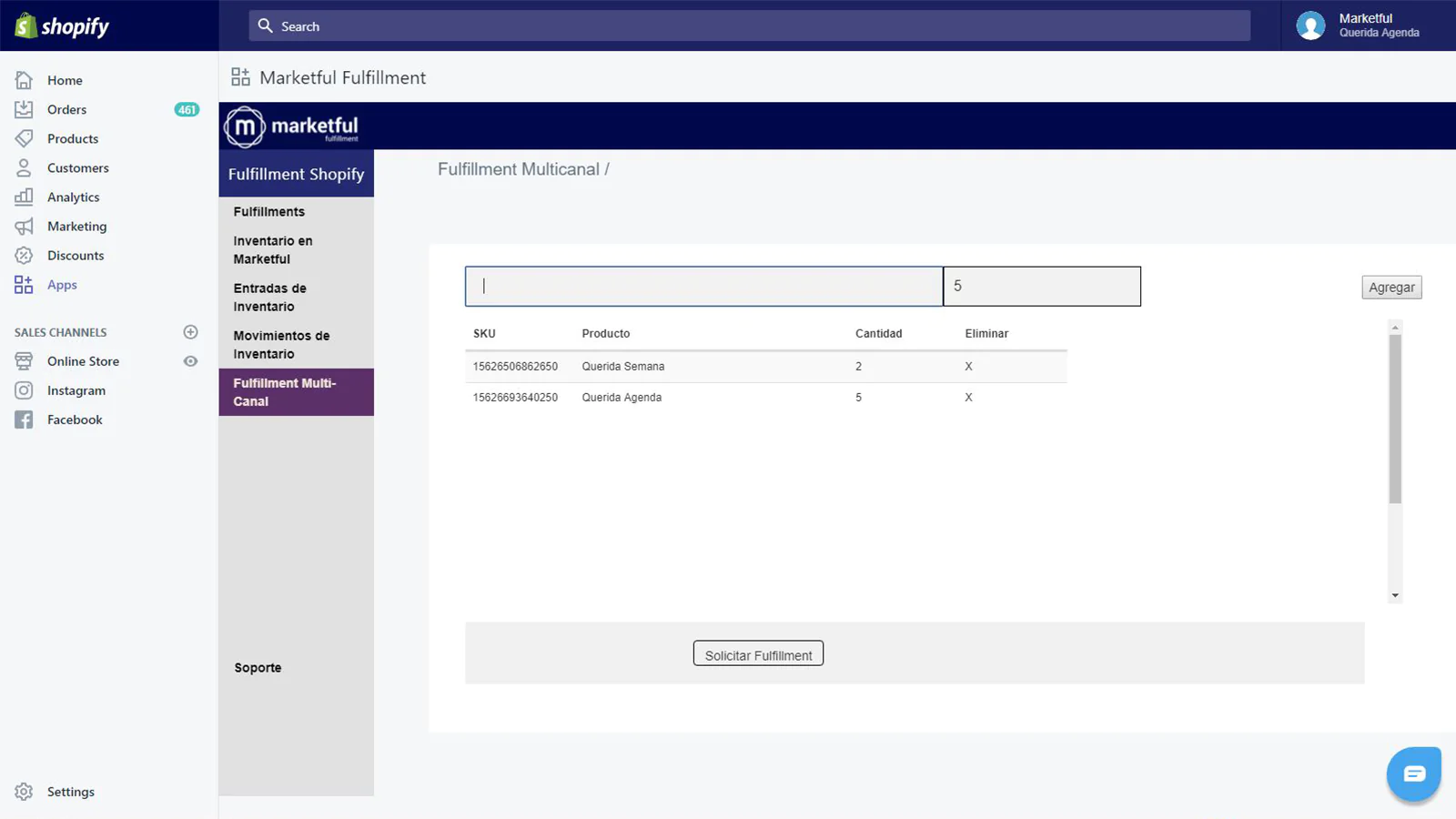This screenshot has width=1456, height=819.
Task: Remove Querida Semana row with X
Action: (968, 367)
